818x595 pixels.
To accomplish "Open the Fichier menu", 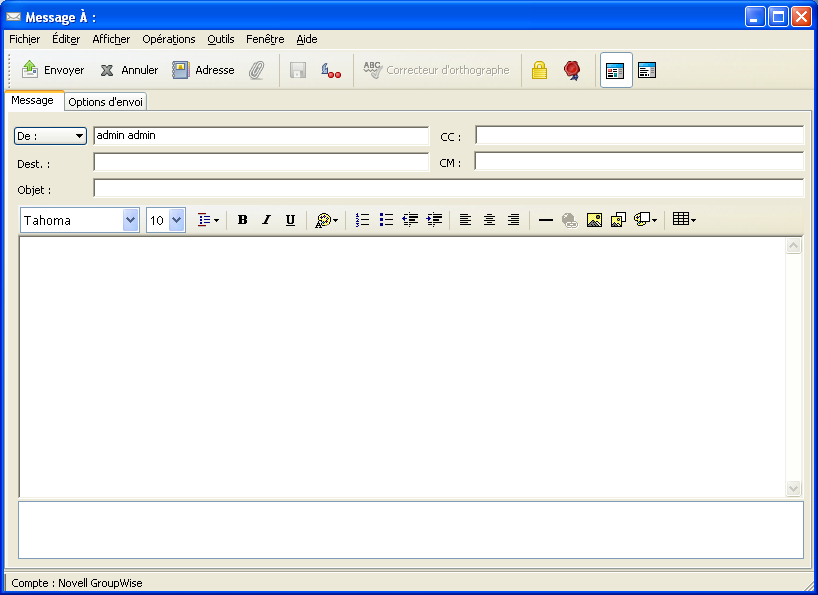I will [25, 39].
